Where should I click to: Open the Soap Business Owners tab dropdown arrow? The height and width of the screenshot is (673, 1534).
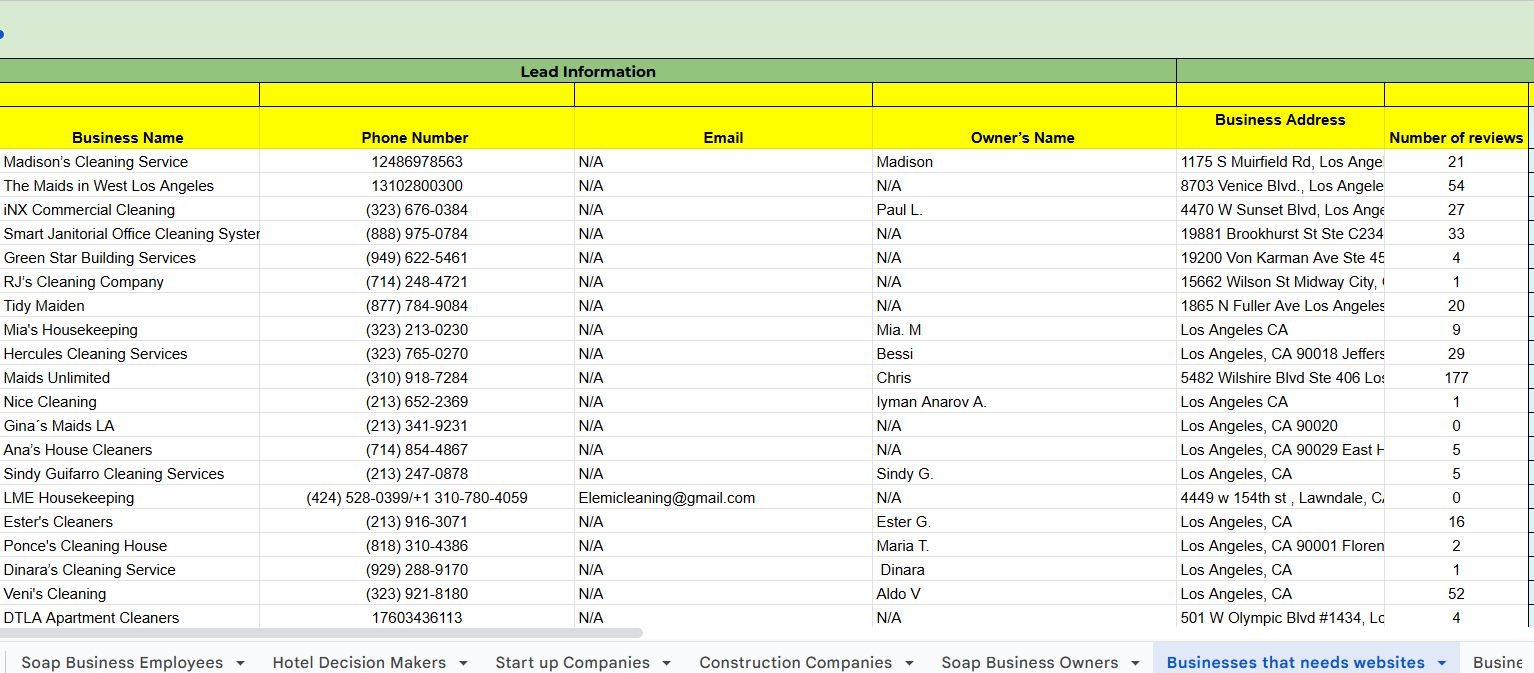click(x=1135, y=663)
